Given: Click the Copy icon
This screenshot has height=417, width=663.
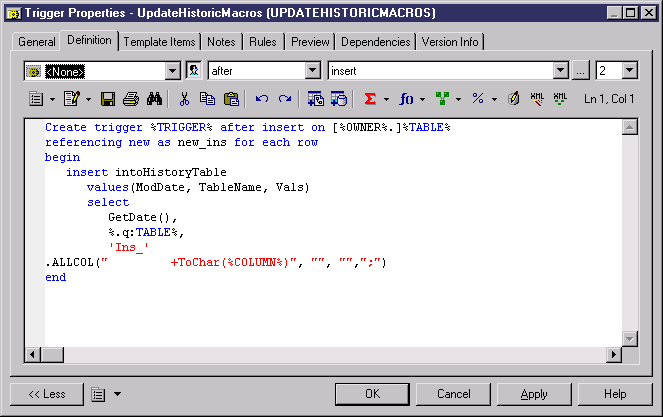Looking at the screenshot, I should 208,99.
